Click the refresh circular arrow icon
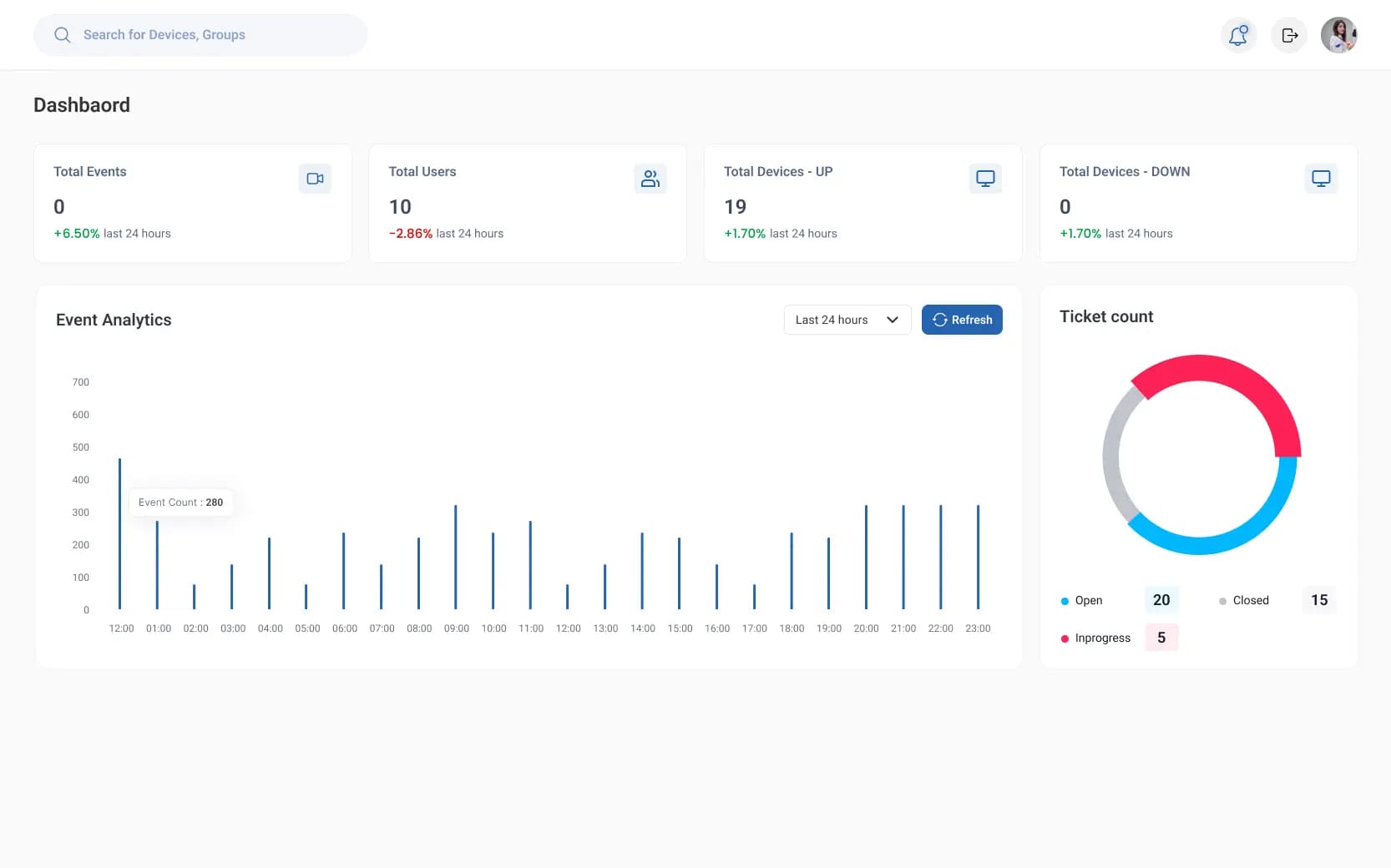1391x868 pixels. (x=940, y=319)
